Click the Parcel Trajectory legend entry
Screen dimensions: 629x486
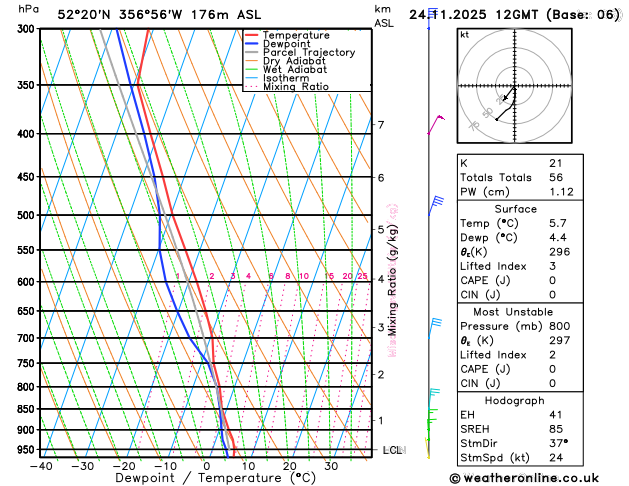click(300, 53)
